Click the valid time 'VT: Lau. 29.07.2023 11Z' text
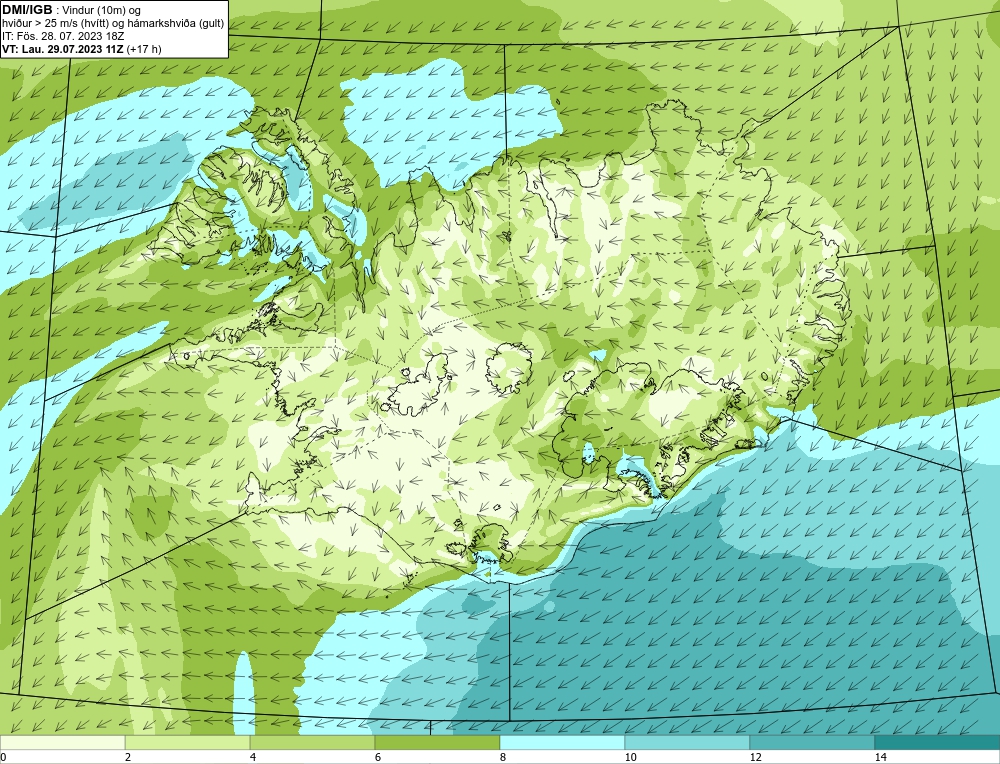Screen dimensions: 1000x764 tap(62, 49)
